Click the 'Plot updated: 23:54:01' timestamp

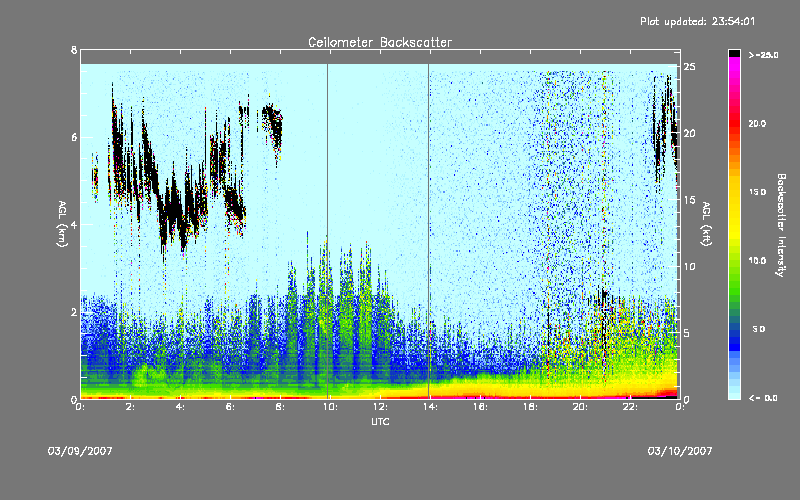(697, 21)
